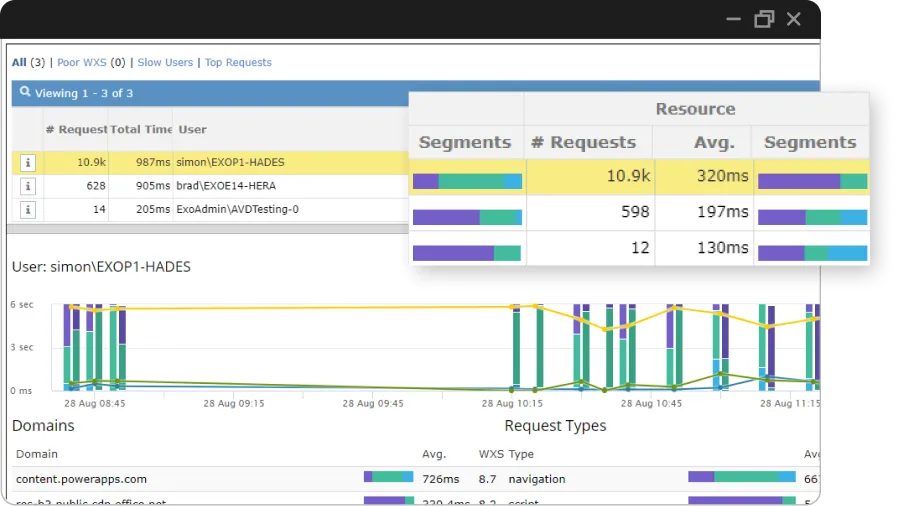This screenshot has height=506, width=897.
Task: Sort by # Requests column in user table
Action: (76, 129)
